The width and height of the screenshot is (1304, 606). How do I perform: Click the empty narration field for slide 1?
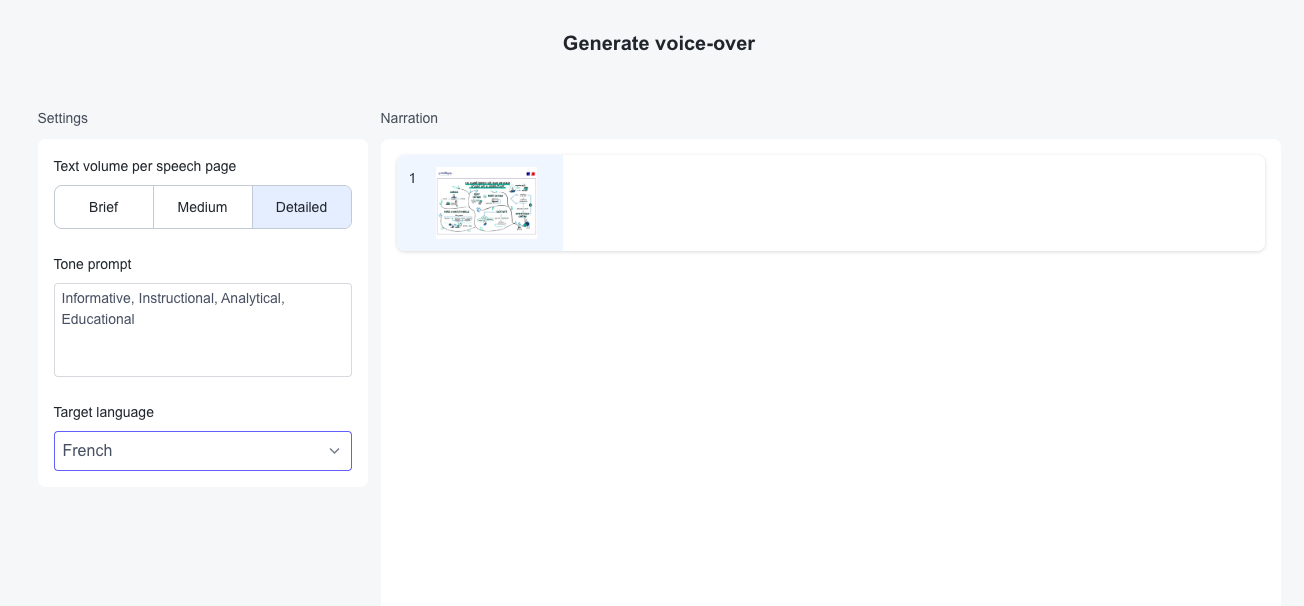coord(912,203)
